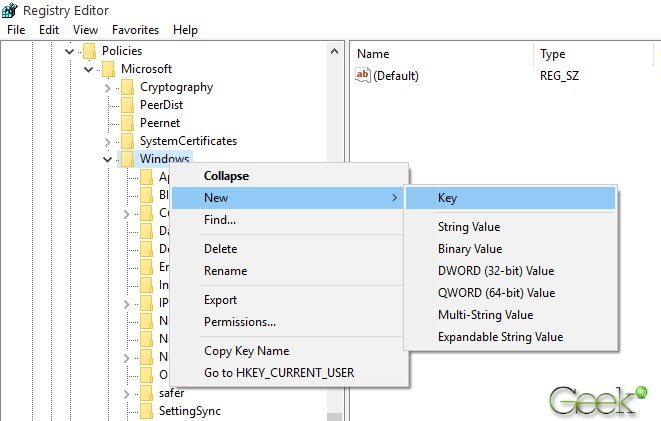This screenshot has height=421, width=661.
Task: Click the safer folder icon
Action: (x=147, y=394)
